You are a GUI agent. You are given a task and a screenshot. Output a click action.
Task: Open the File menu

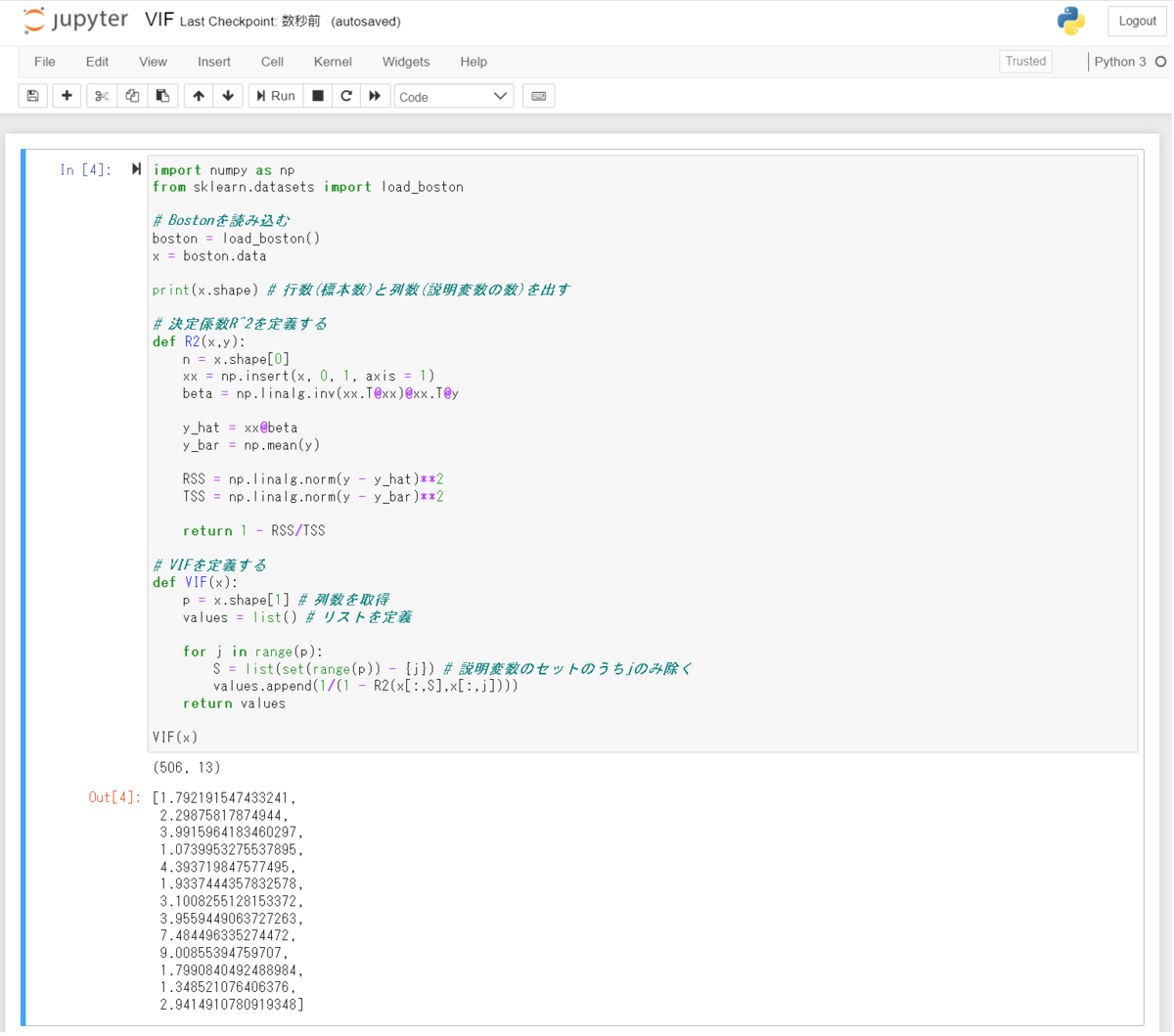45,62
